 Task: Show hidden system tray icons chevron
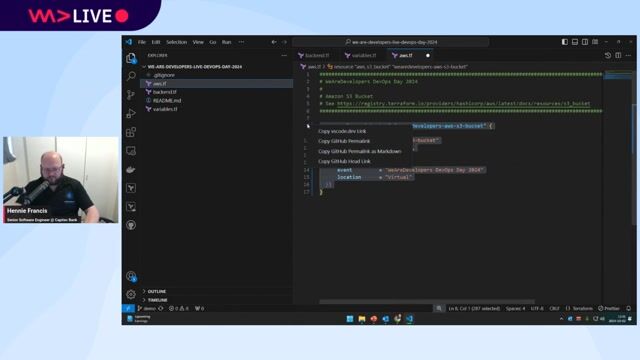[561, 319]
